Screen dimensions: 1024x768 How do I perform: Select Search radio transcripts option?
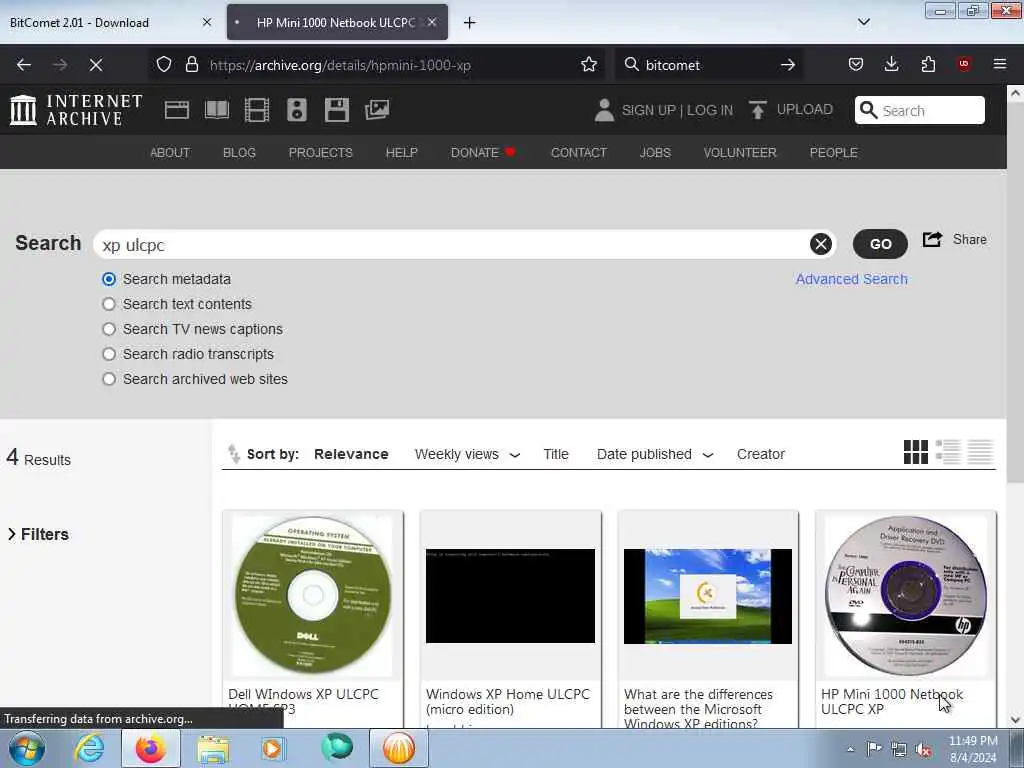click(x=109, y=354)
